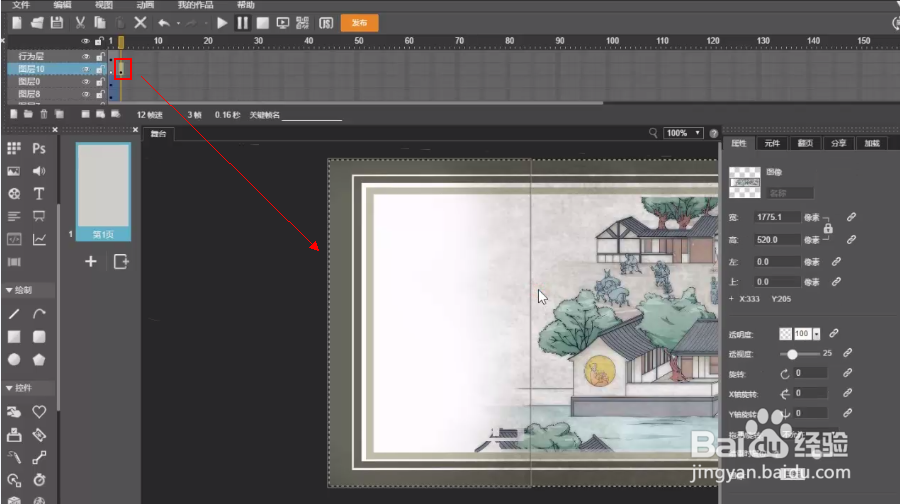Viewport: 900px width, 504px height.
Task: Select the HTML code embed tool
Action: (14, 239)
